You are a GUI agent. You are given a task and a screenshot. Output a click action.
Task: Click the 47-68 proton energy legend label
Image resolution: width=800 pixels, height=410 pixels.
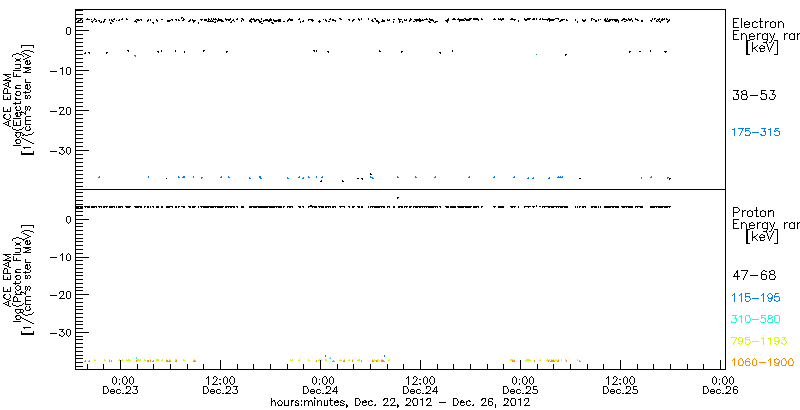[754, 276]
